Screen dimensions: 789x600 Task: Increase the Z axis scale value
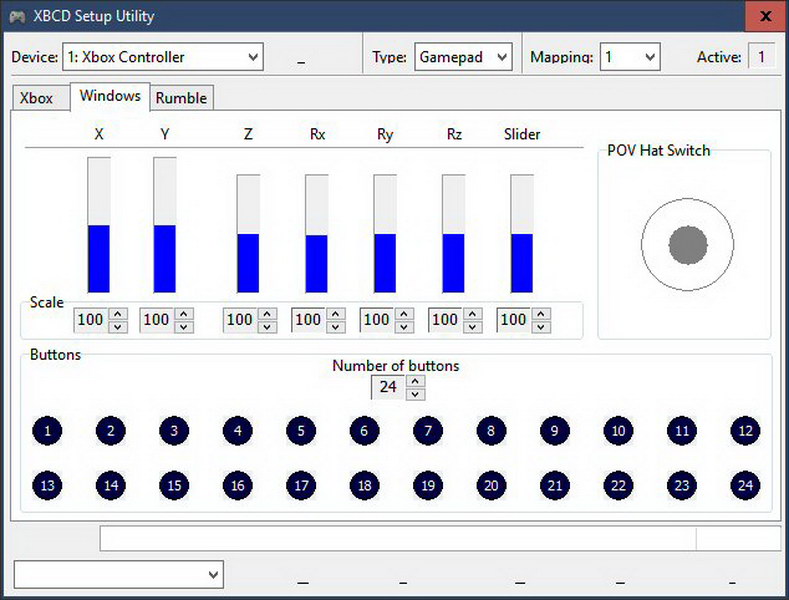click(x=267, y=314)
